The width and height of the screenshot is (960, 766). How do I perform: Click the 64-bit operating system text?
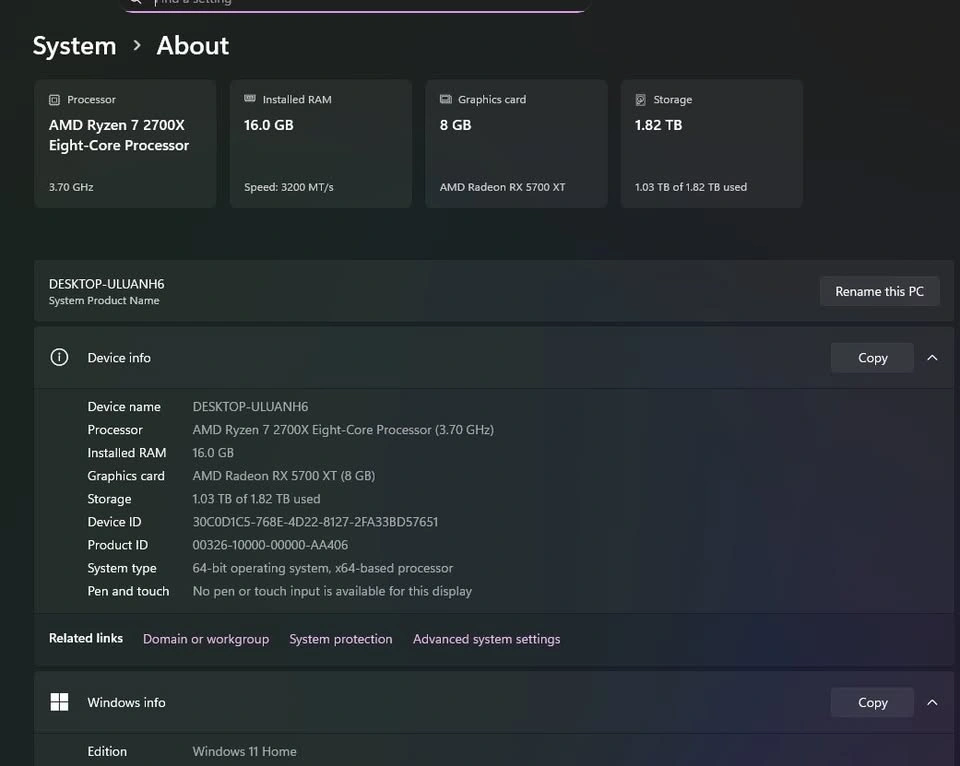(323, 568)
